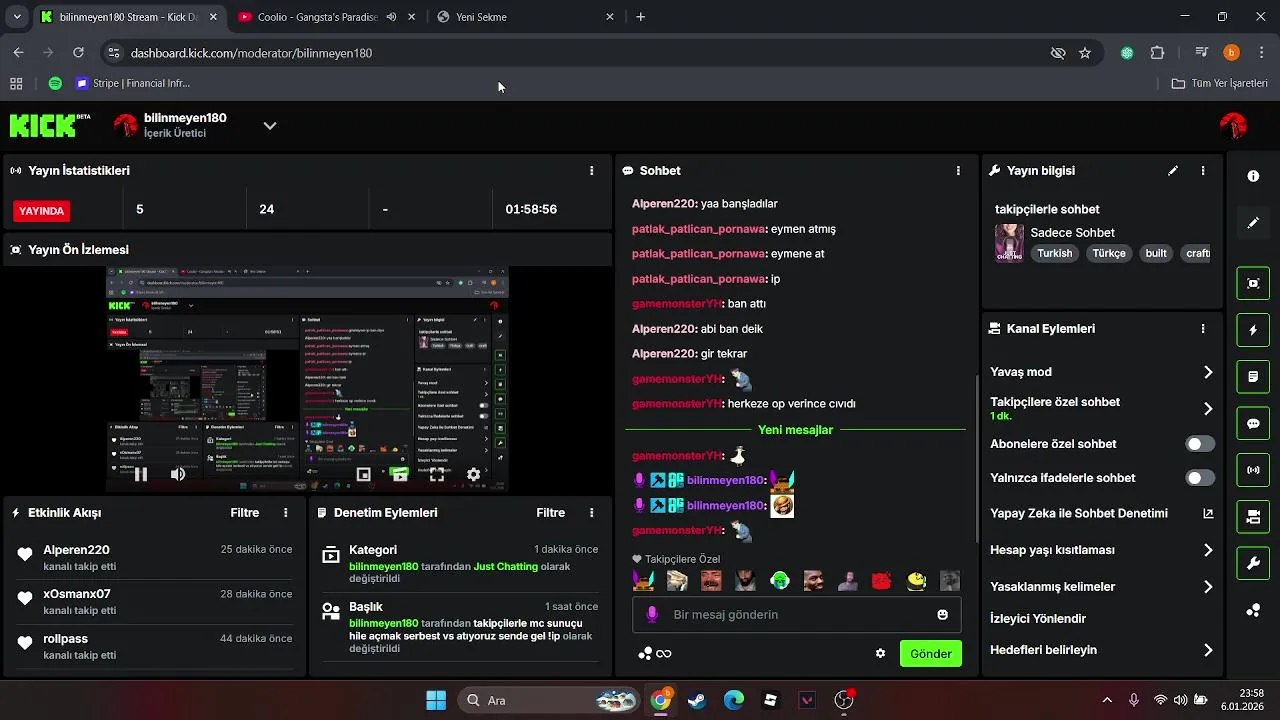Click the built tag chip
Image resolution: width=1280 pixels, height=720 pixels.
click(1156, 254)
